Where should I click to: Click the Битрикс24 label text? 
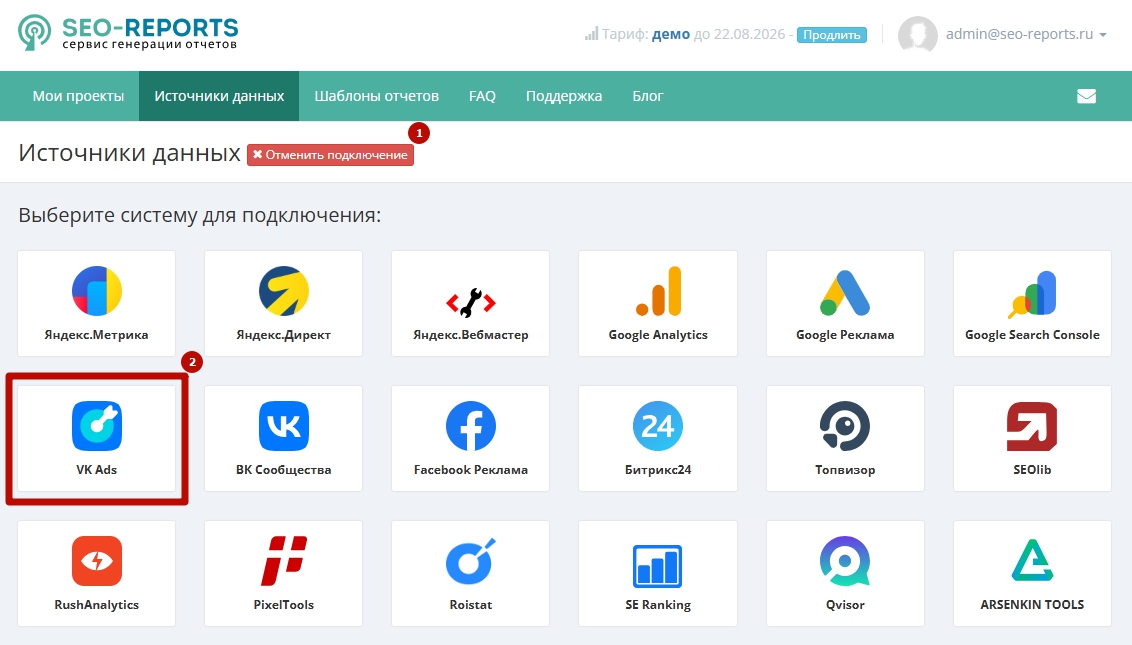click(658, 469)
